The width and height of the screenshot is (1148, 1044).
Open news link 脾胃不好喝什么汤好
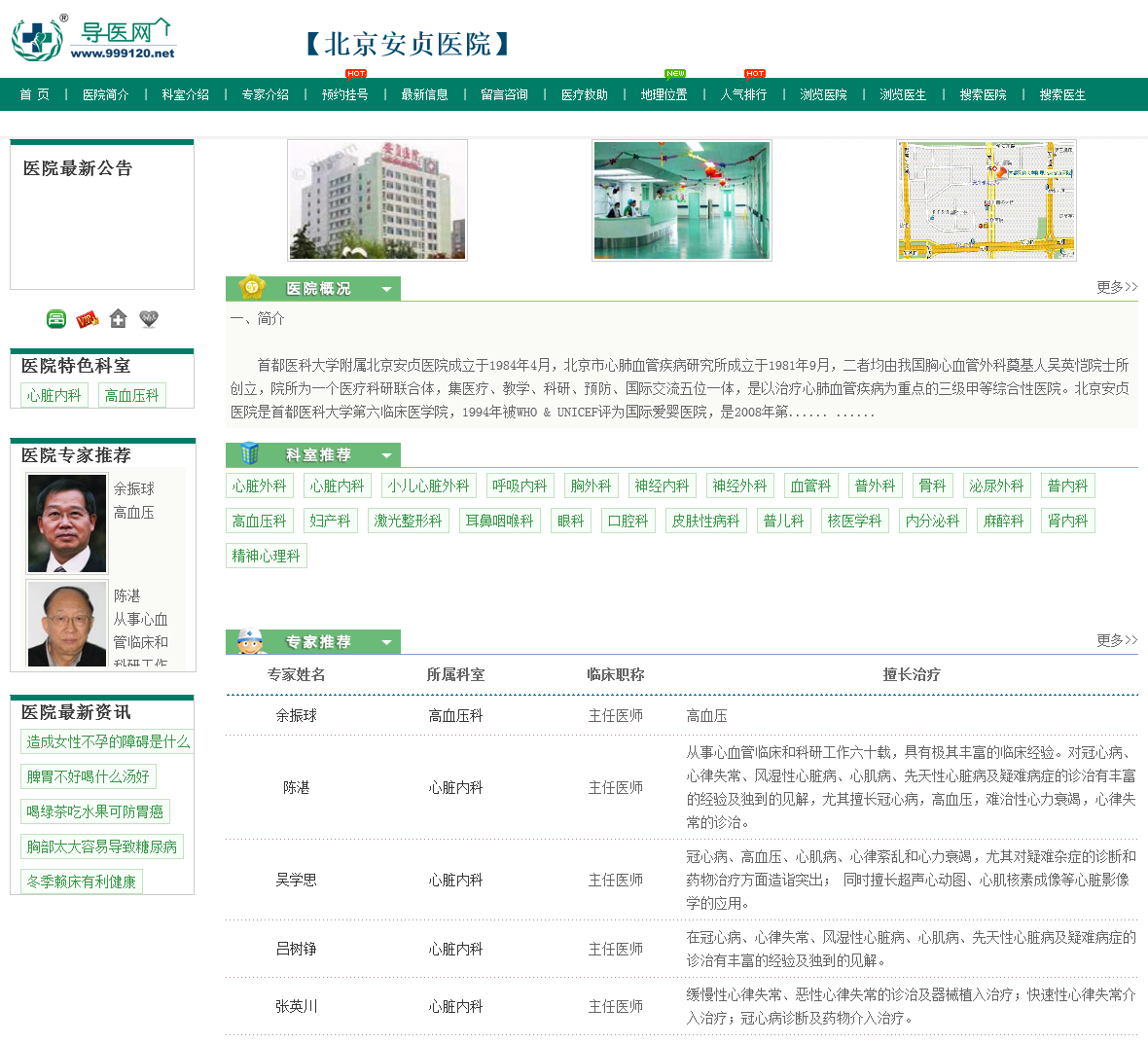88,776
